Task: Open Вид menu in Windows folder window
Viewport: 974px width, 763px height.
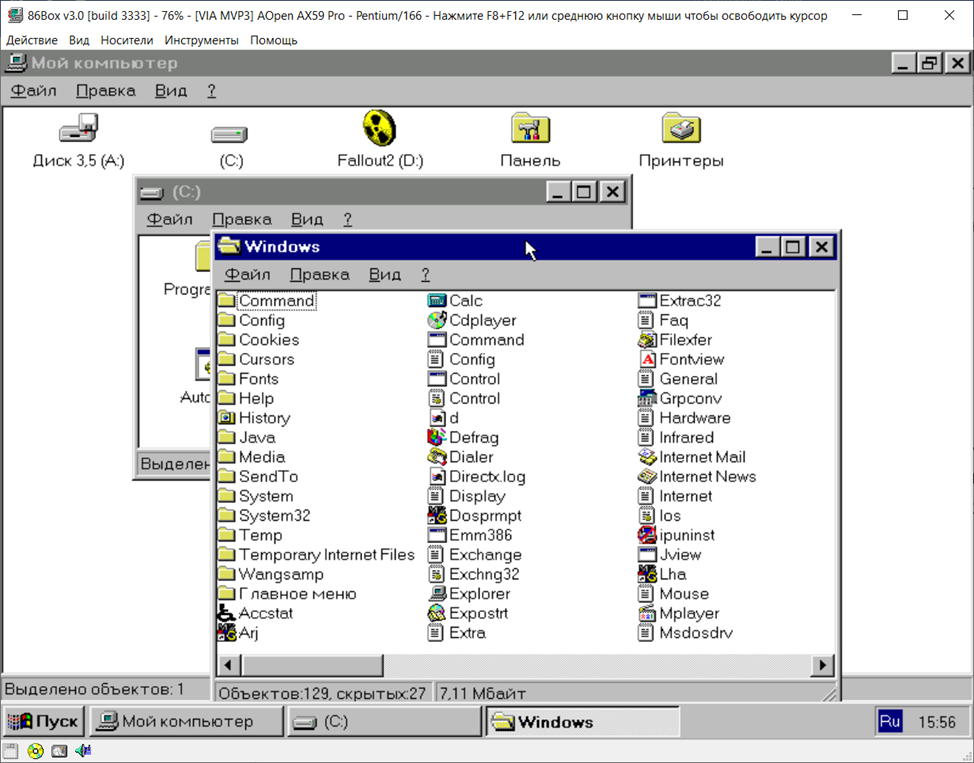Action: point(384,275)
